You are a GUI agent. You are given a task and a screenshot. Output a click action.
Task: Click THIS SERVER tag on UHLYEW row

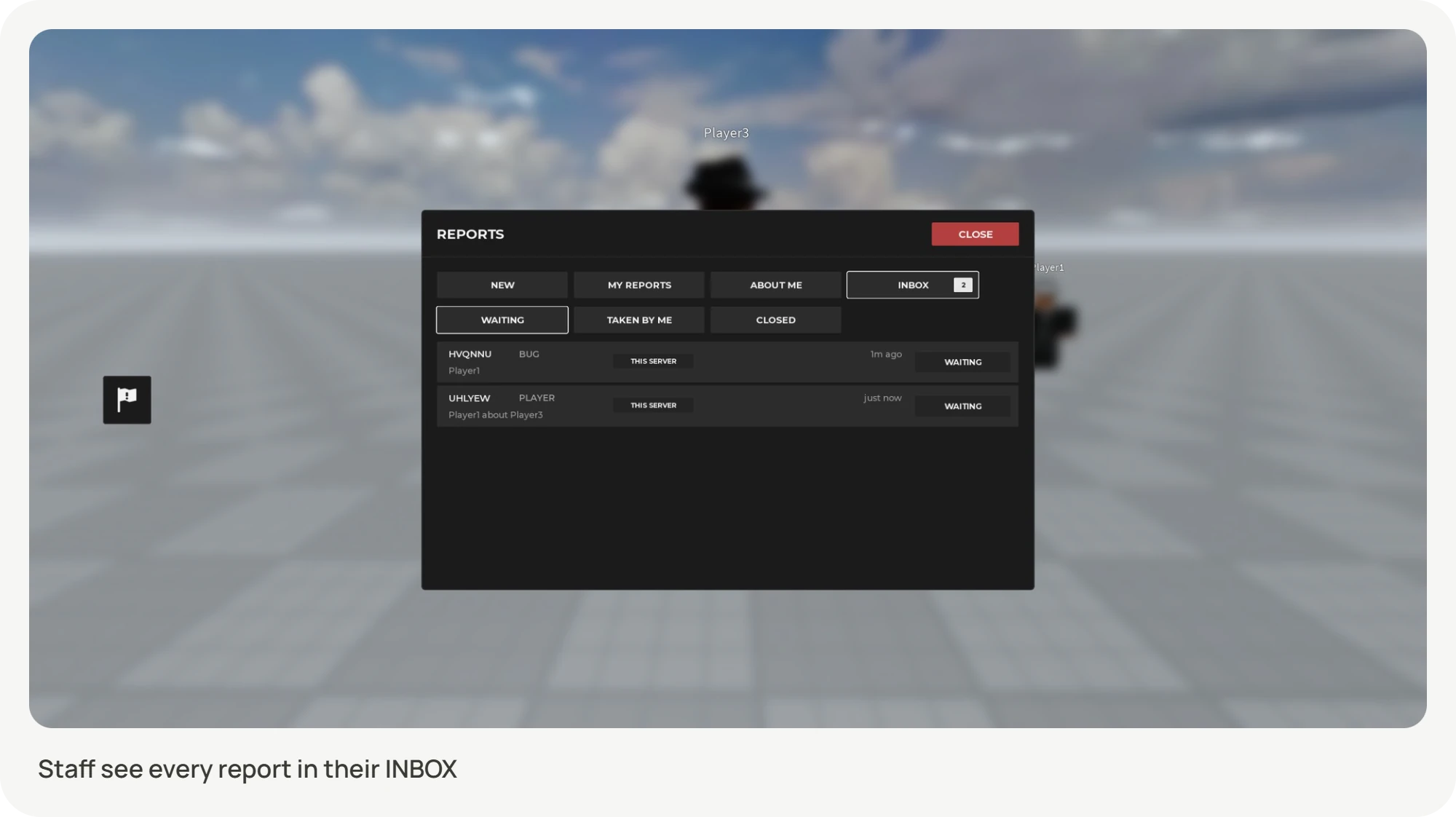tap(653, 406)
